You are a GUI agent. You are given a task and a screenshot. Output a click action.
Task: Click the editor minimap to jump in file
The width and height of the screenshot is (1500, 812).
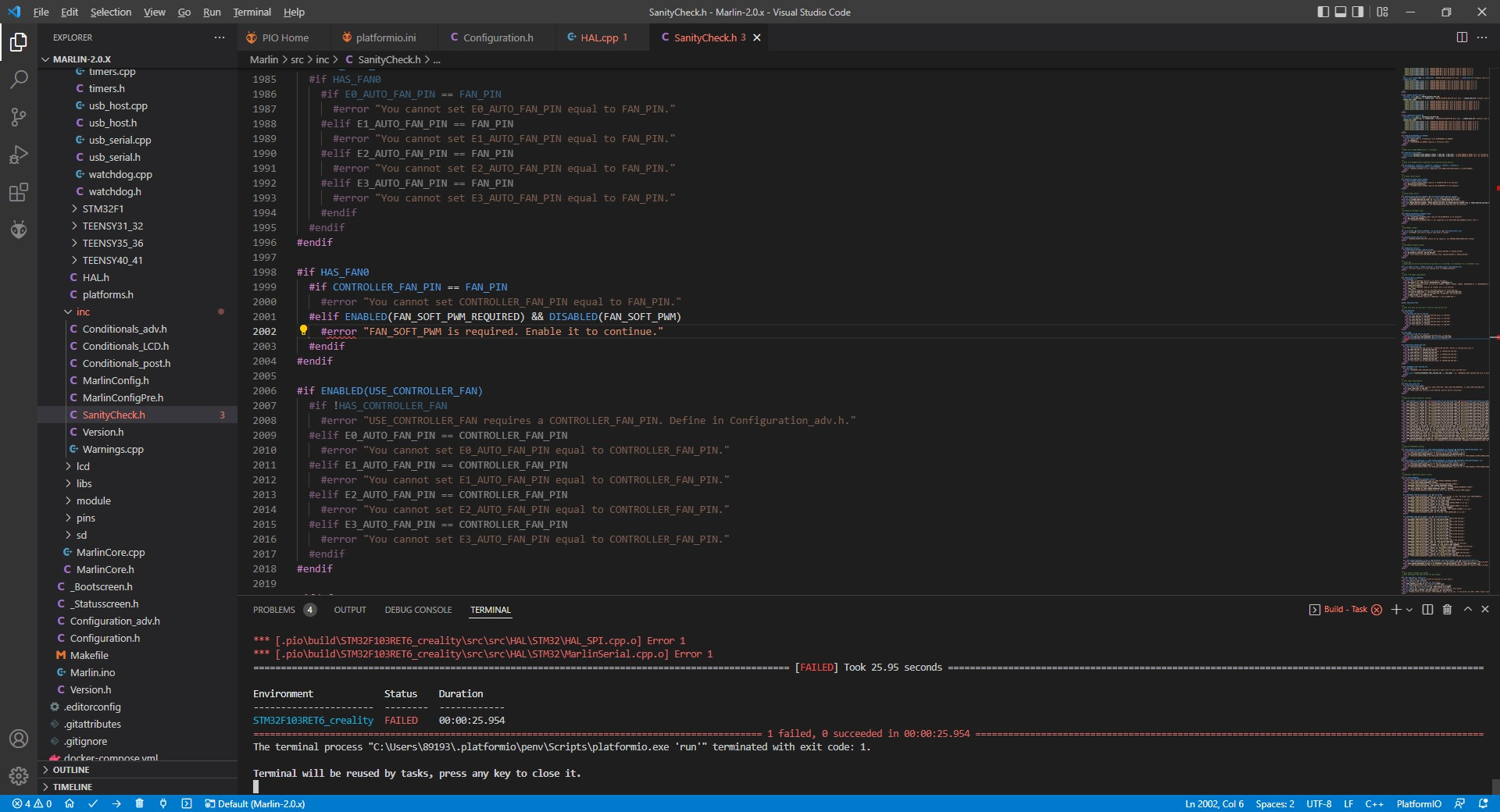pos(1445,312)
